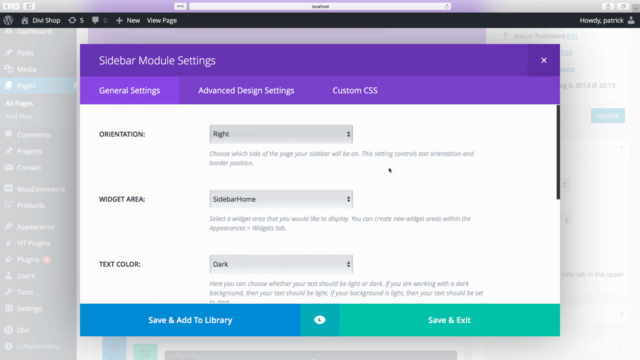Image resolution: width=640 pixels, height=360 pixels.
Task: Click the Divi logo icon in sidebar
Action: [x=9, y=330]
